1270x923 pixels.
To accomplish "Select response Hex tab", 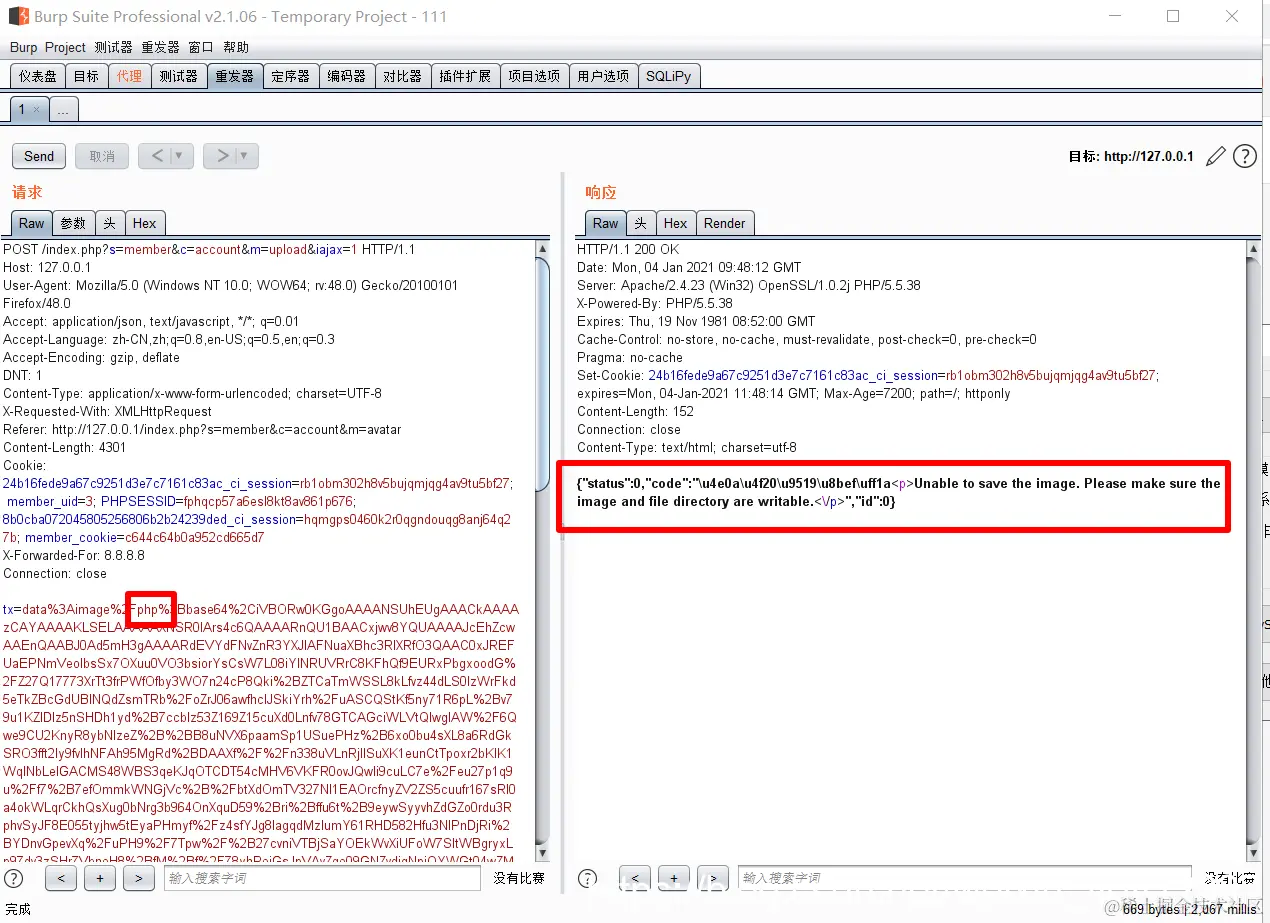I will point(675,223).
